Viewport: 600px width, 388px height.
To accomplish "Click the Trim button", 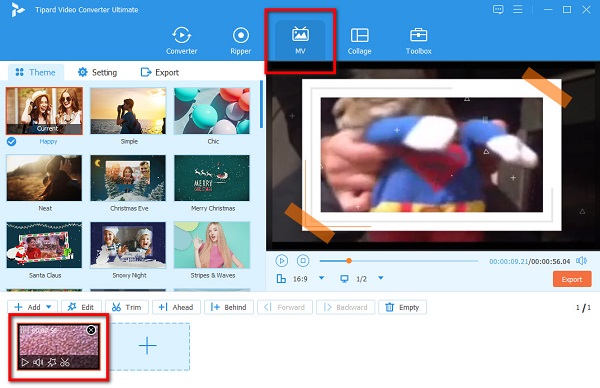I will pyautogui.click(x=127, y=307).
